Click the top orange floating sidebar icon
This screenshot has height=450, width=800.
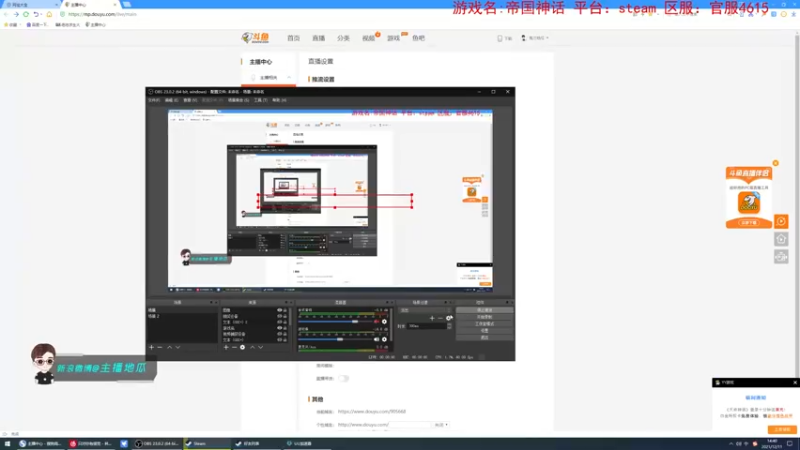[x=781, y=221]
